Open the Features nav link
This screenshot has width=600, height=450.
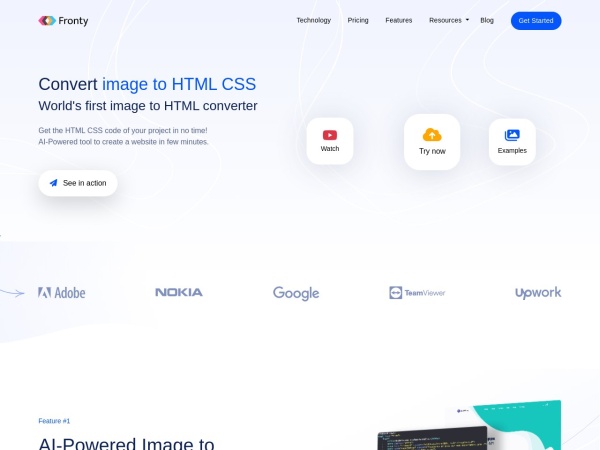(399, 20)
